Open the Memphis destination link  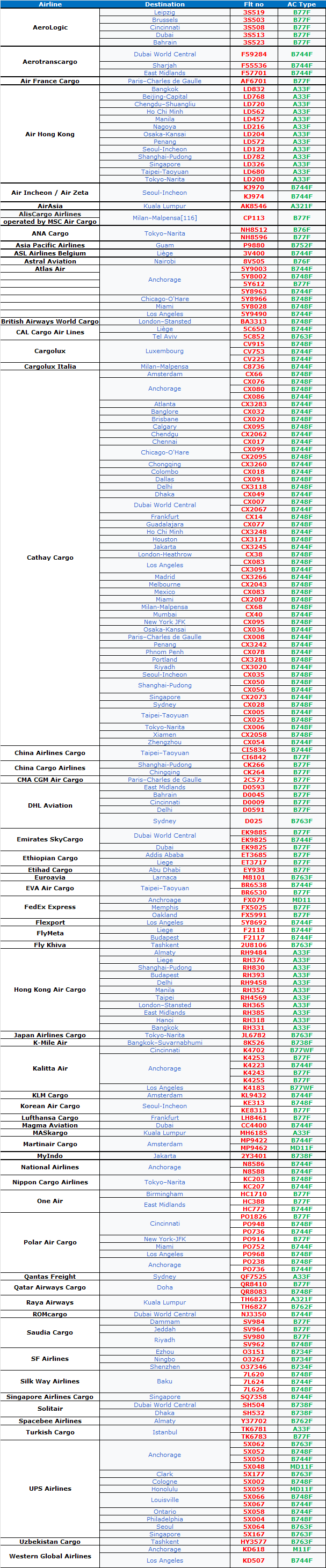click(164, 907)
